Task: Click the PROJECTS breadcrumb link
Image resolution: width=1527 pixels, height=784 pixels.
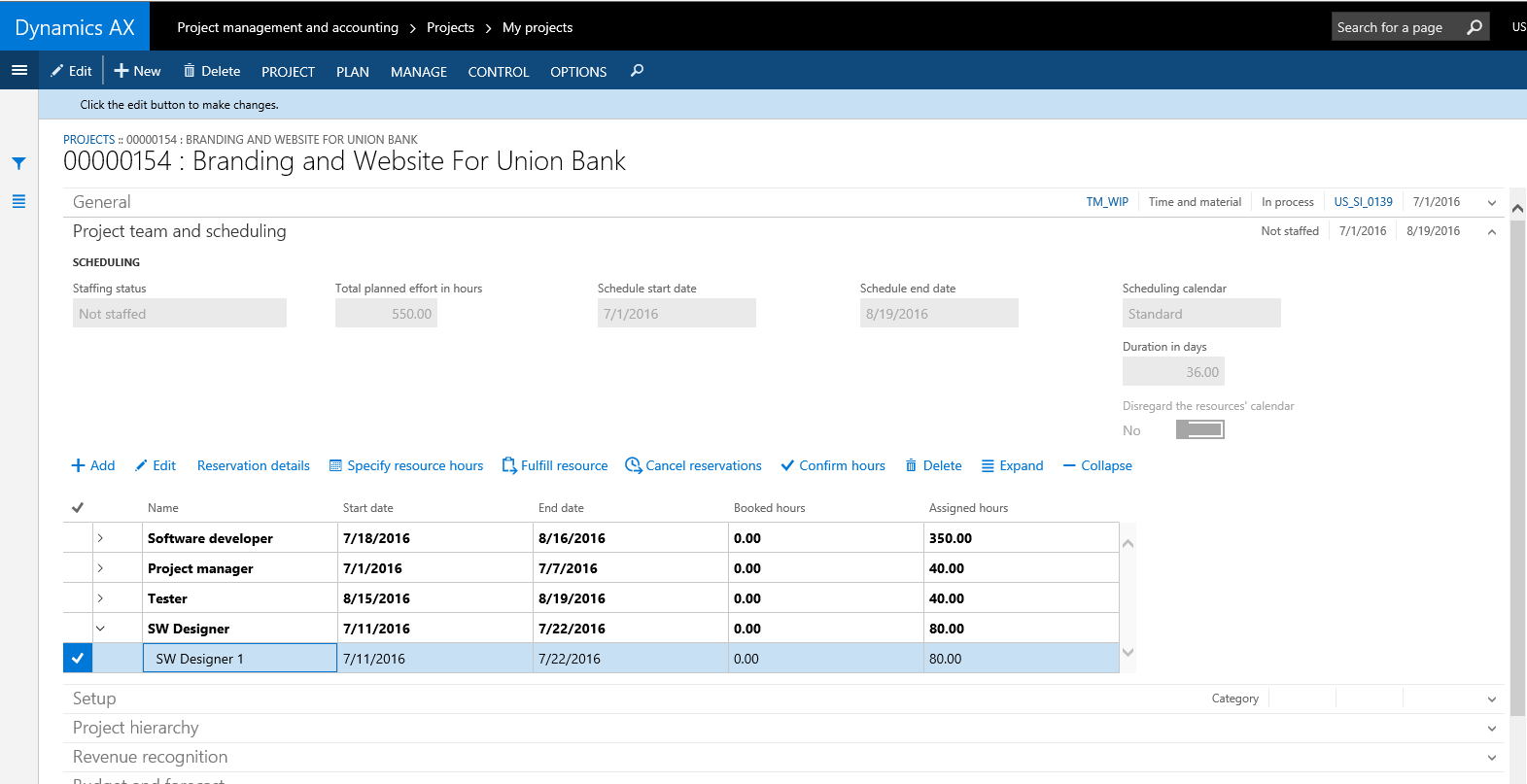Action: click(x=88, y=140)
